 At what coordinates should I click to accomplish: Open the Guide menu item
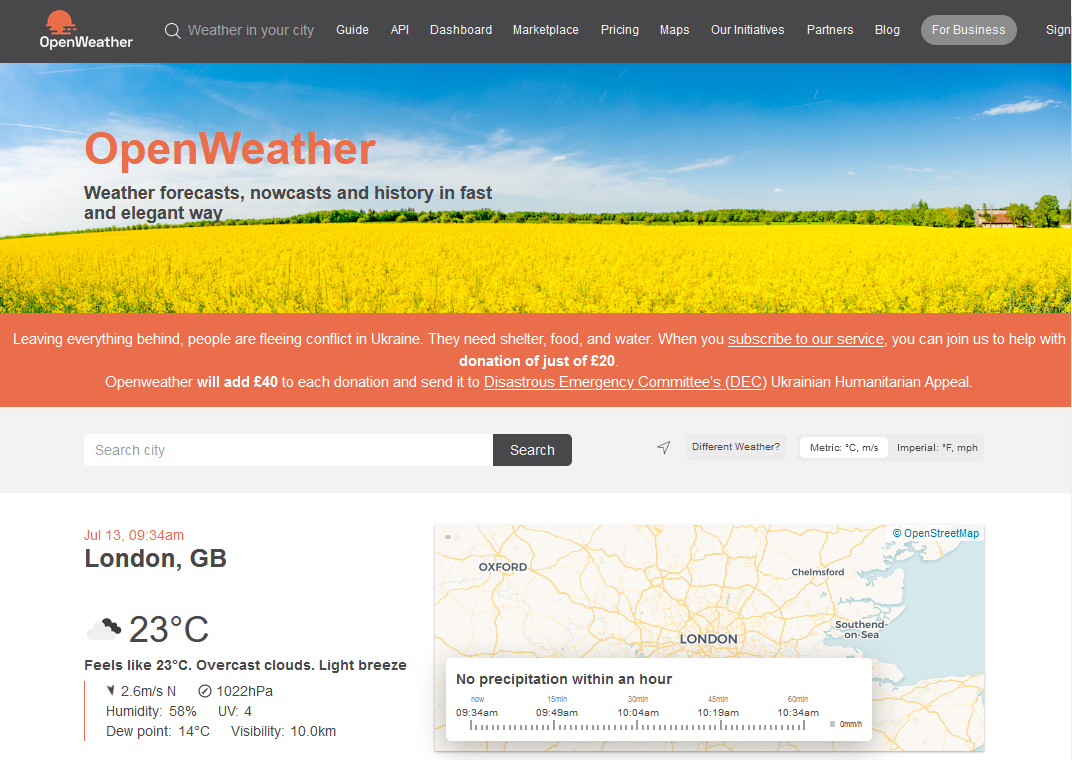click(x=352, y=30)
